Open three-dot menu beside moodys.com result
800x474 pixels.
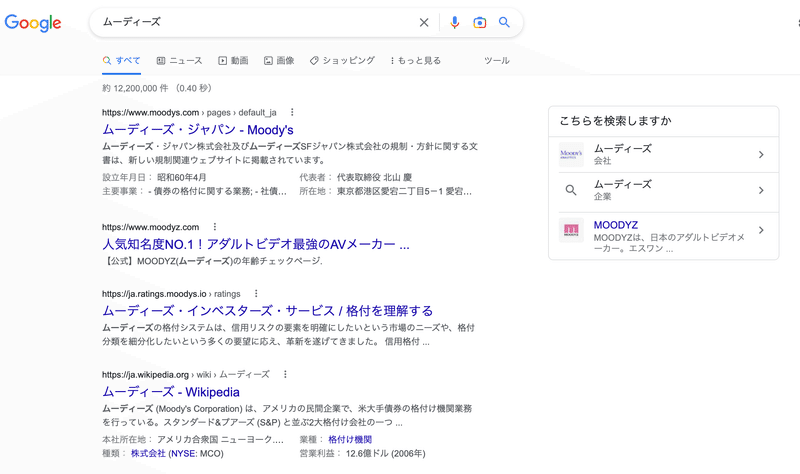click(x=292, y=112)
